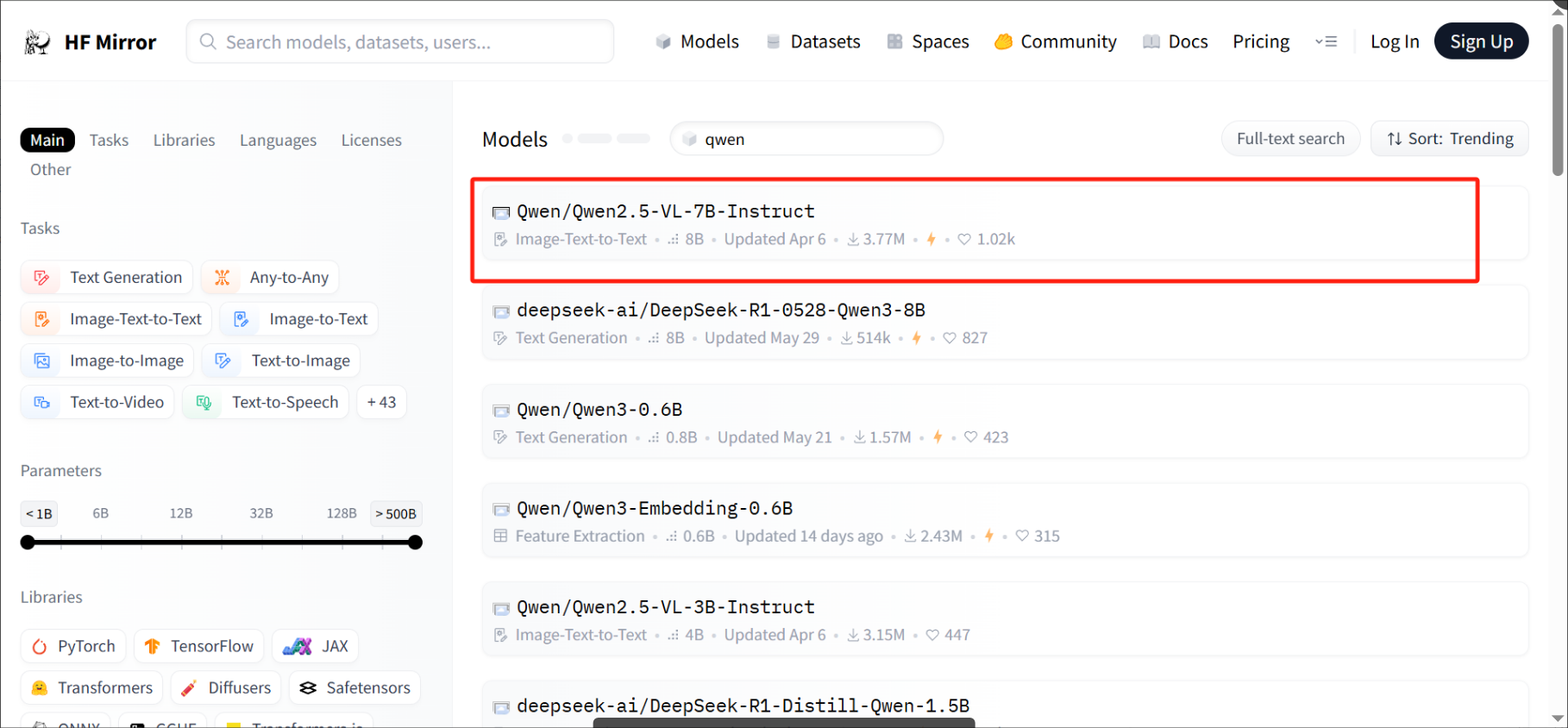Click the Safetensors library icon

tap(308, 687)
